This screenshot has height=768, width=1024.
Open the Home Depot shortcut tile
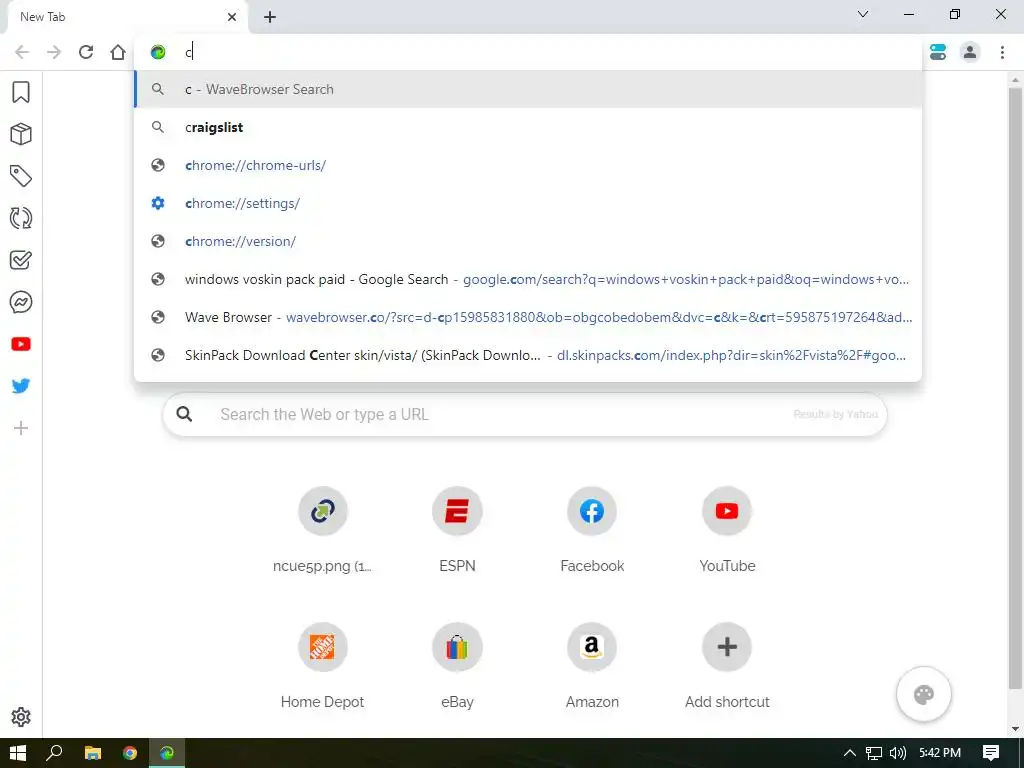pos(322,647)
